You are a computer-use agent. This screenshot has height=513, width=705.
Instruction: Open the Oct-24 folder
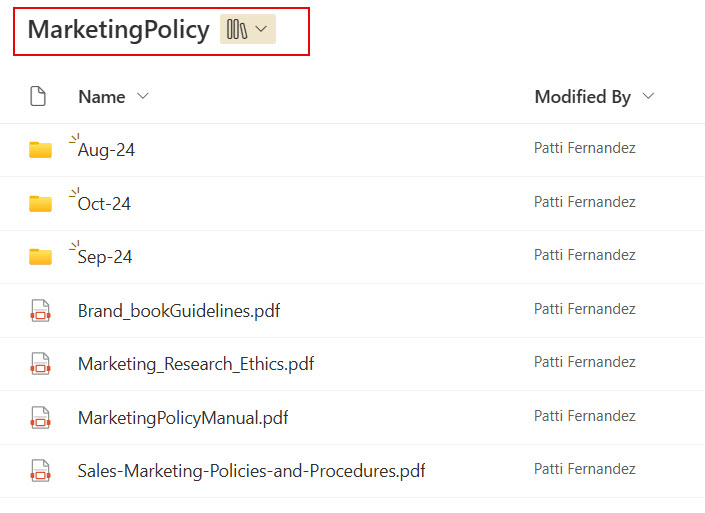(104, 204)
